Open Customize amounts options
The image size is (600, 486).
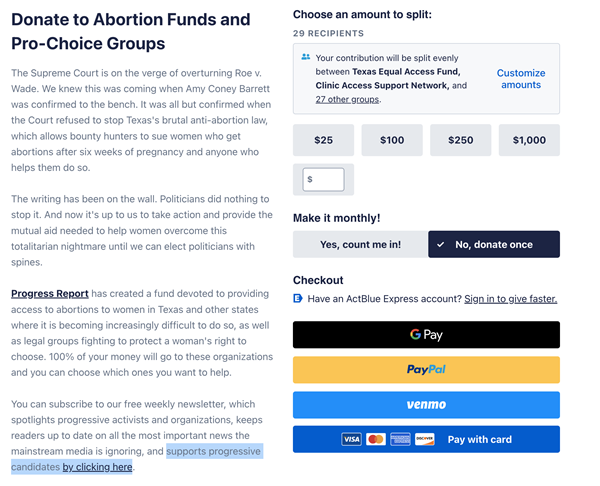521,79
